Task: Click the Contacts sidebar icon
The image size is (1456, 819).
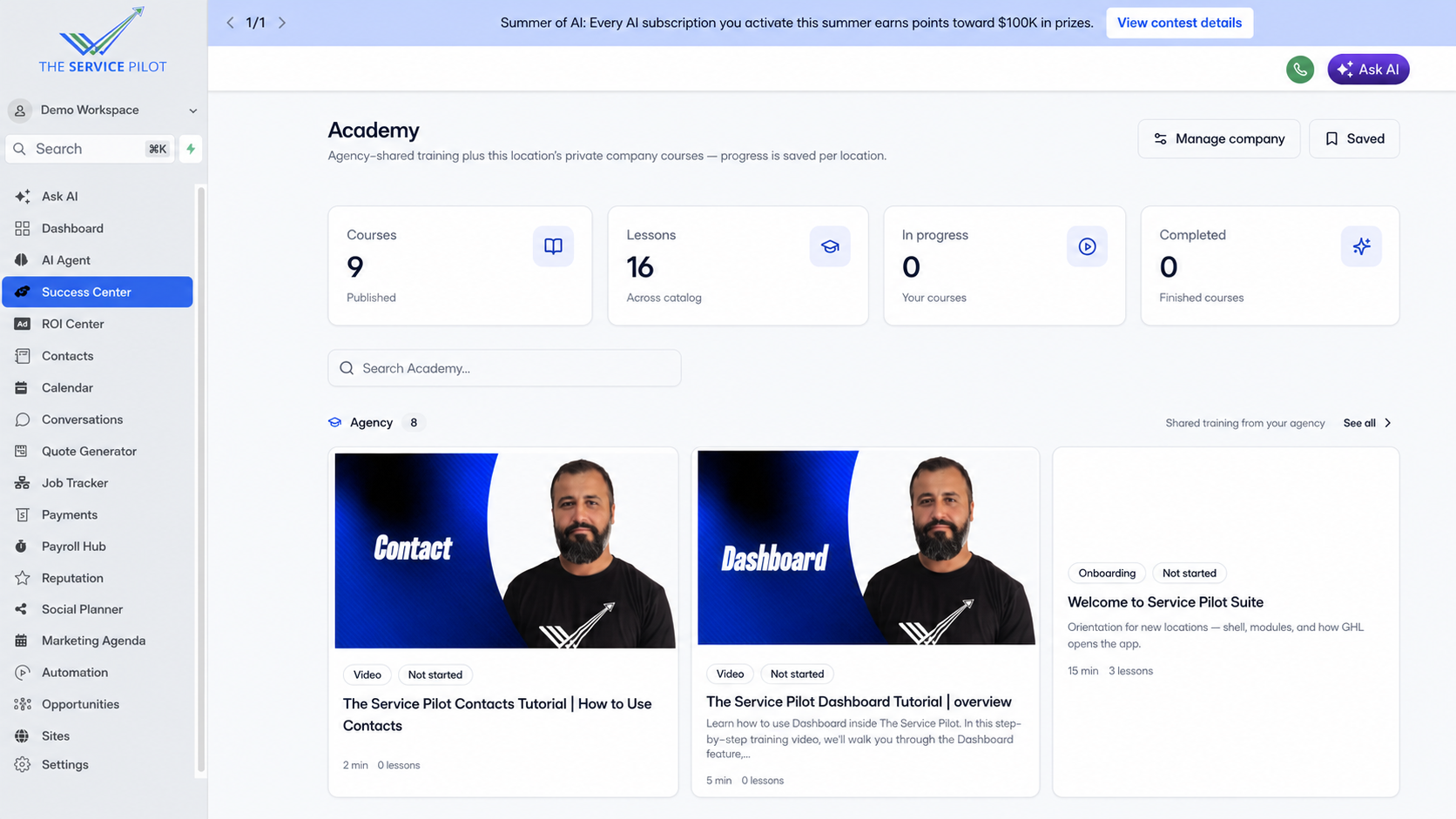Action: (x=23, y=356)
